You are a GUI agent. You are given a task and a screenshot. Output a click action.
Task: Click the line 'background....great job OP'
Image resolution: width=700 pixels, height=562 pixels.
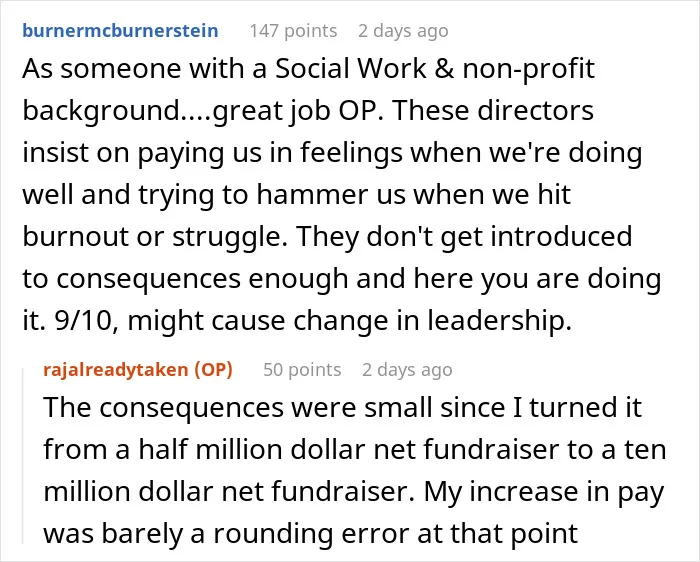pyautogui.click(x=308, y=111)
